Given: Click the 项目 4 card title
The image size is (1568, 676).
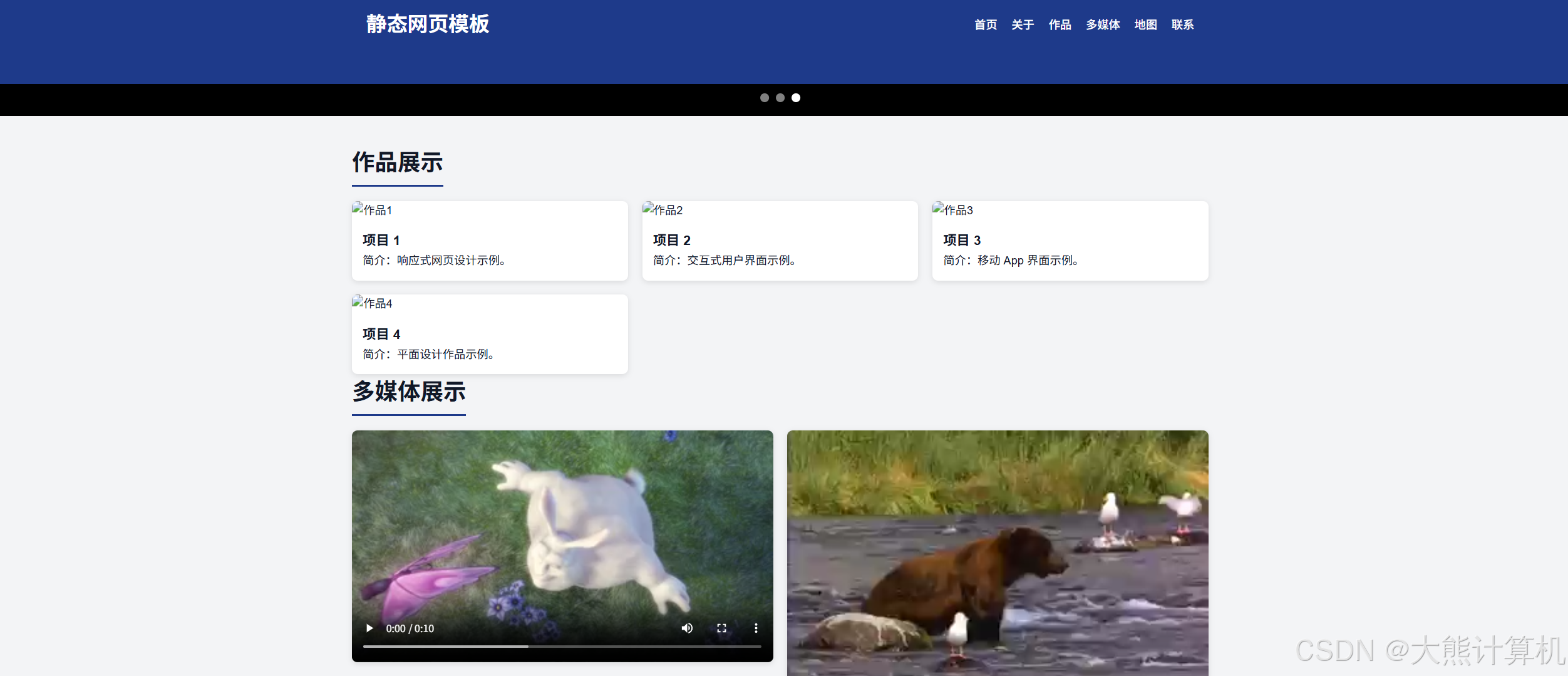Looking at the screenshot, I should 381,334.
